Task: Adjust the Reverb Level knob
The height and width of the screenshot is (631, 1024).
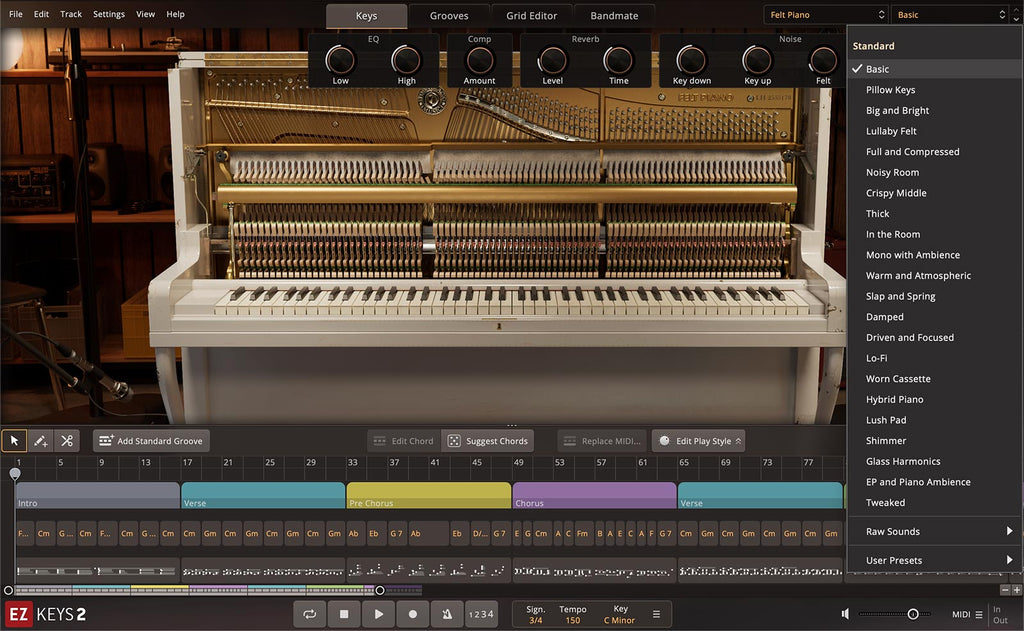Action: click(x=552, y=61)
